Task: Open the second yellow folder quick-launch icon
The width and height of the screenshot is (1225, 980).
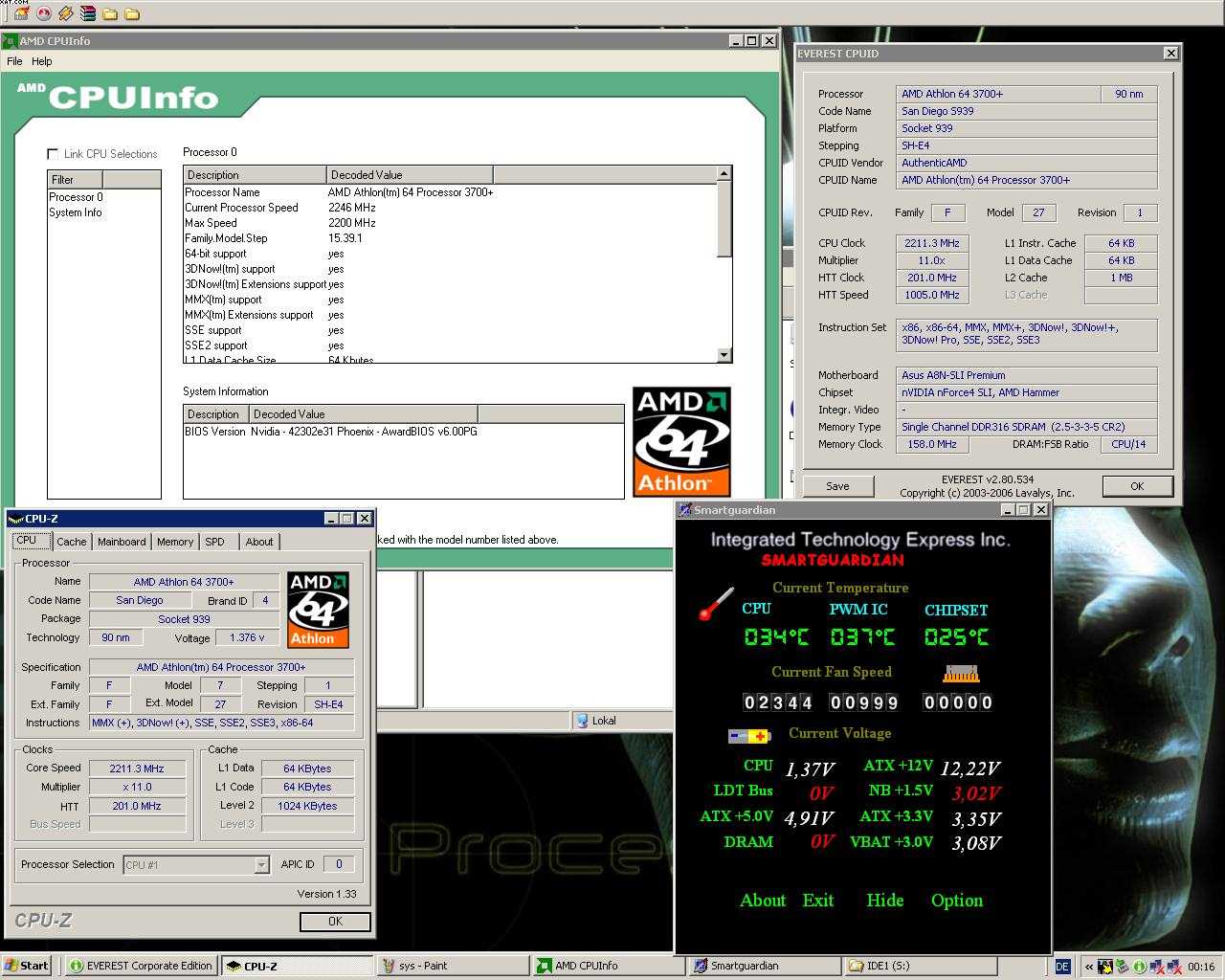Action: pos(132,13)
